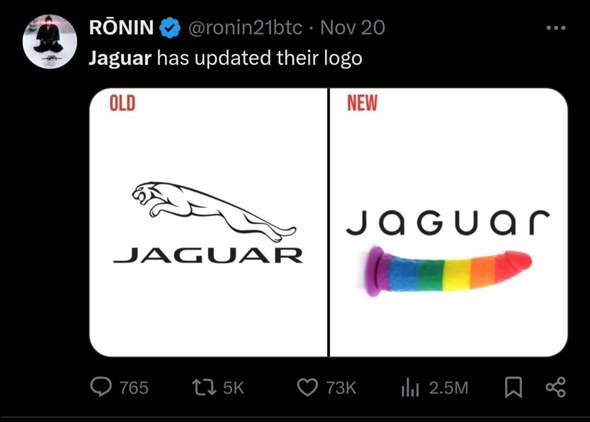
Task: Click the 765 replies count
Action: 134,388
